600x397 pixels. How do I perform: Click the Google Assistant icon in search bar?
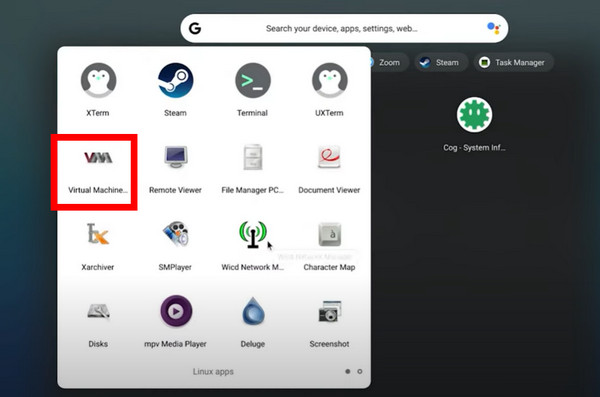[x=493, y=28]
